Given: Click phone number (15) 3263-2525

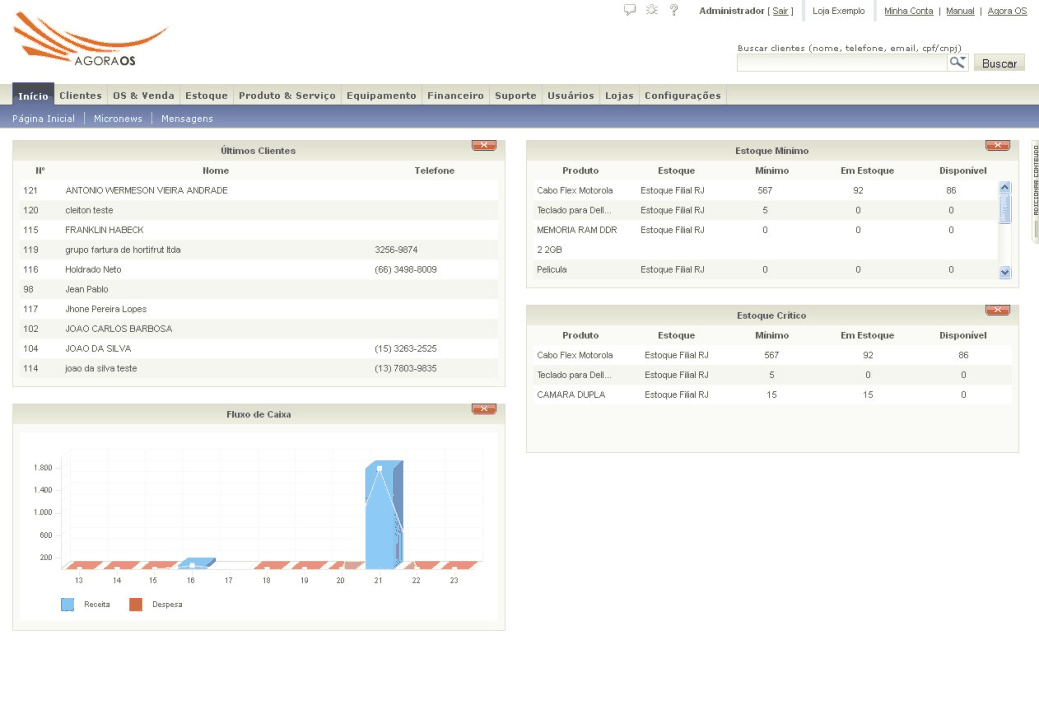Looking at the screenshot, I should pos(406,349).
